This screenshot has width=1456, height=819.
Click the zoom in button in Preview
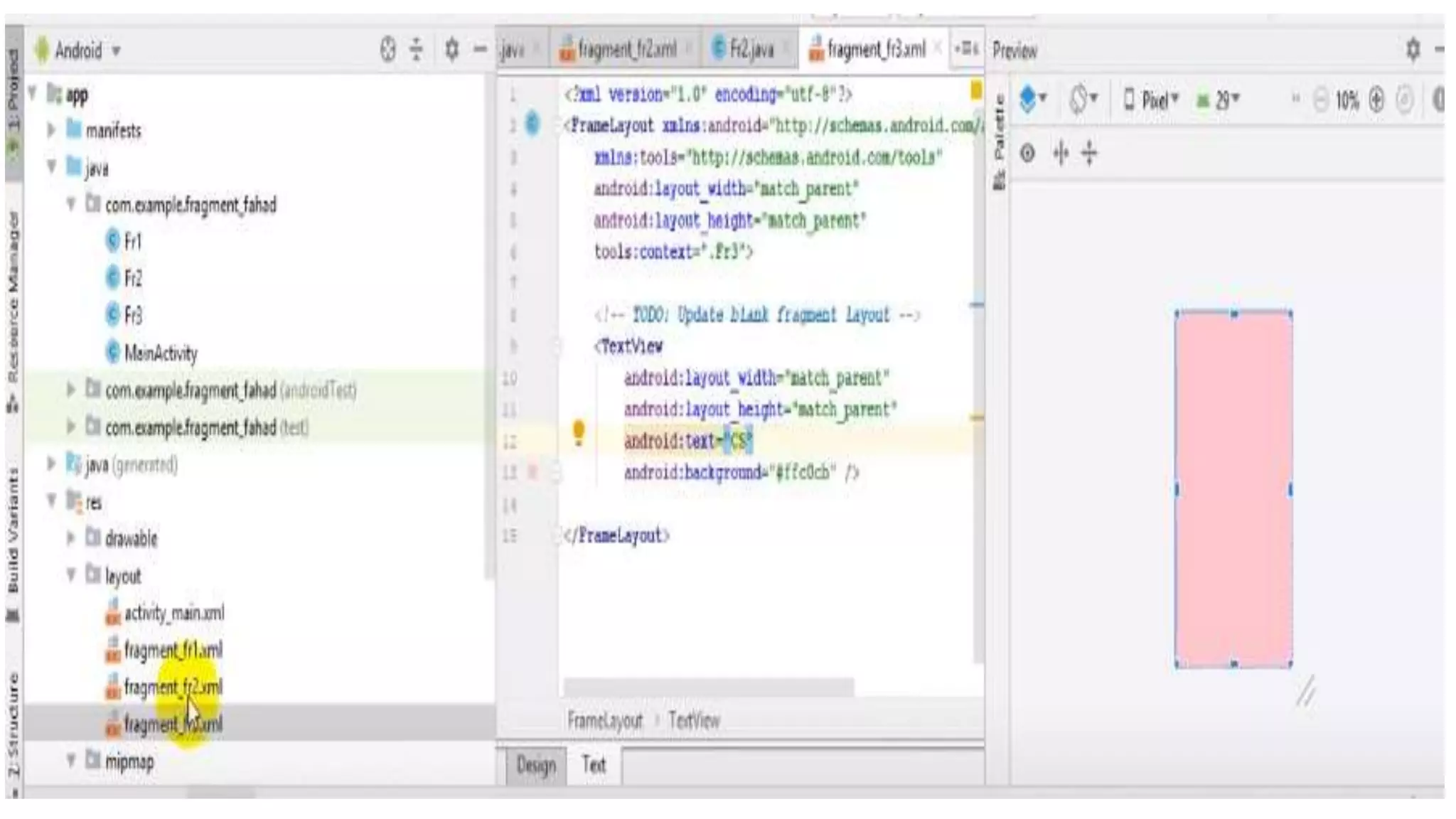coord(1376,100)
